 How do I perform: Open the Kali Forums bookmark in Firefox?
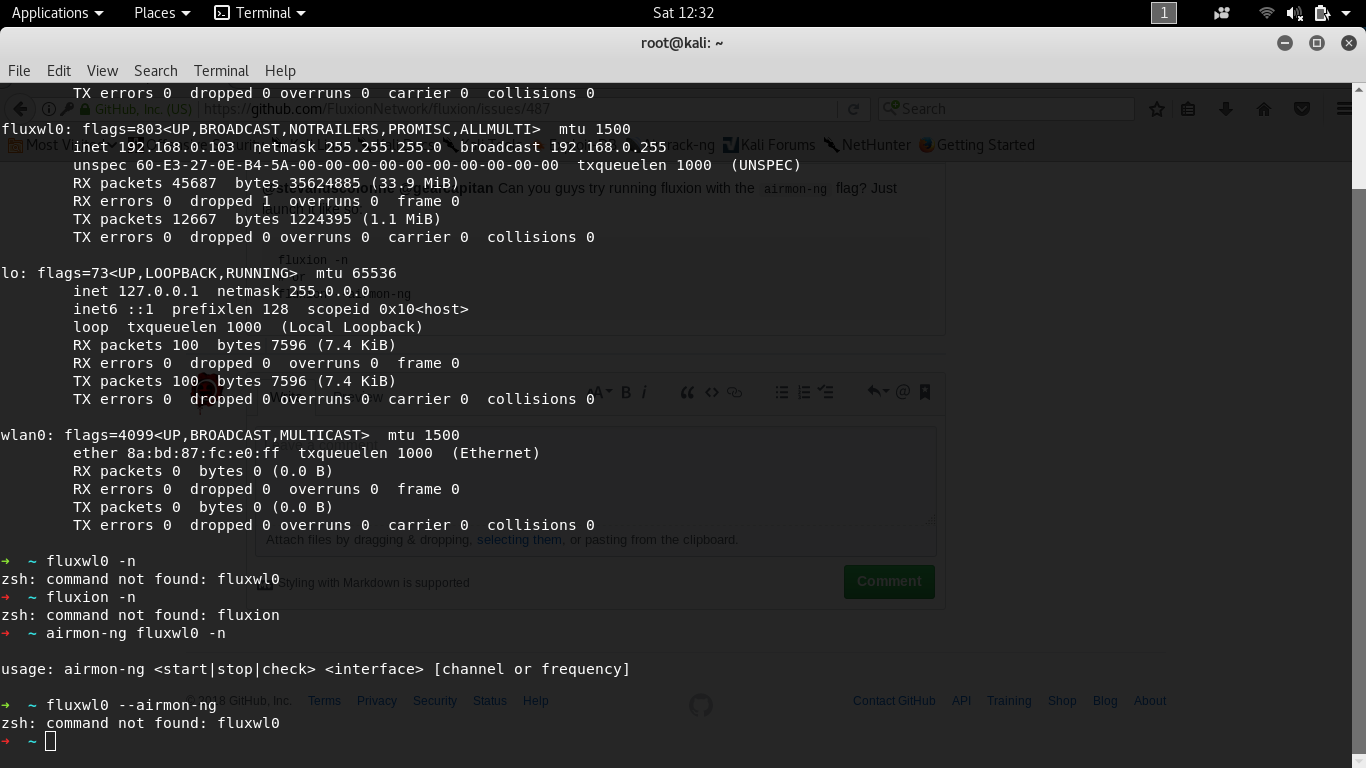[769, 145]
